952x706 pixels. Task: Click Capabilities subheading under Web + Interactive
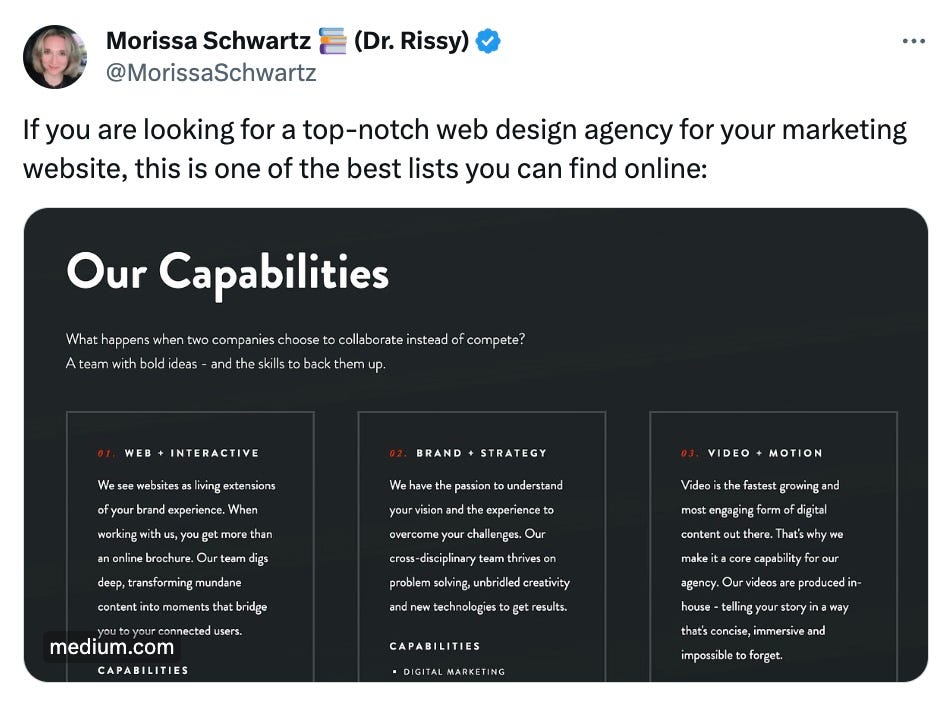[x=143, y=670]
